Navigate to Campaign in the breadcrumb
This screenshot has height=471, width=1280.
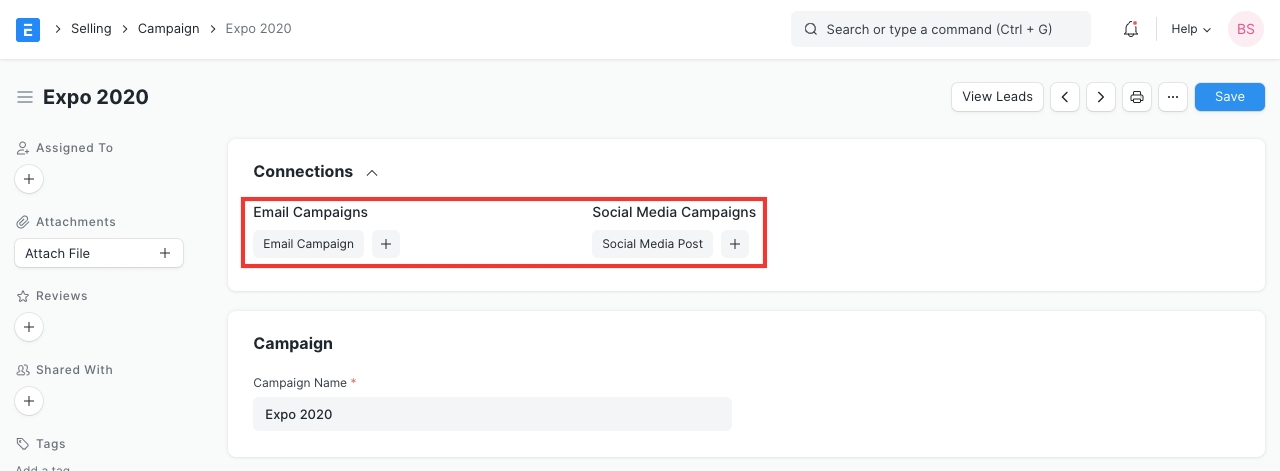click(169, 29)
